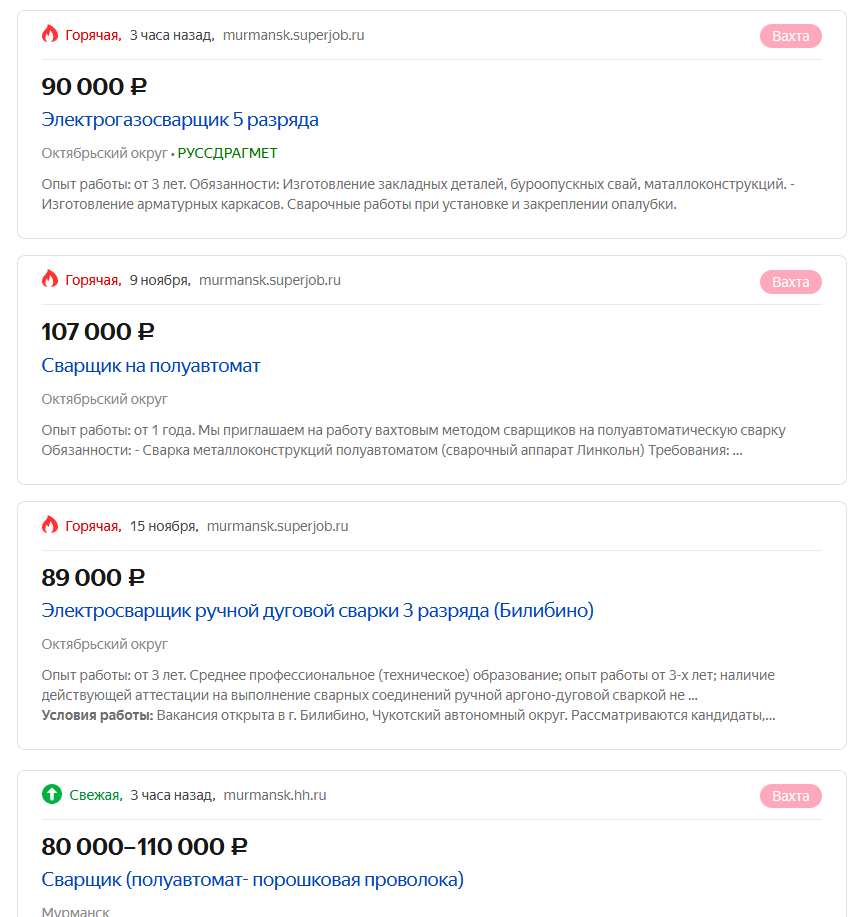856x917 pixels.
Task: Click murmansk.superjob.ru source dated 15 ноября
Action: [278, 526]
